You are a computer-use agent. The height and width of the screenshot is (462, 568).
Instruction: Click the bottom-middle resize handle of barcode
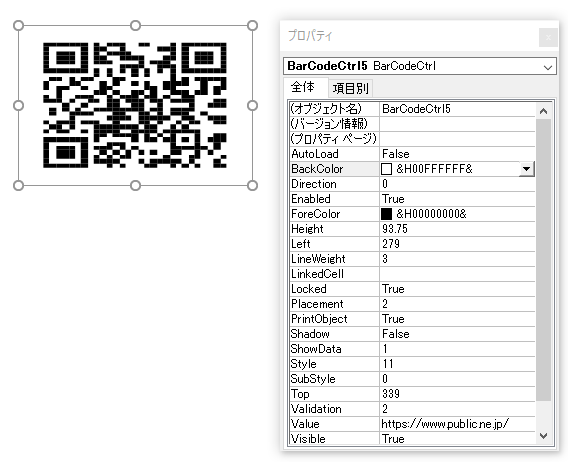[135, 186]
